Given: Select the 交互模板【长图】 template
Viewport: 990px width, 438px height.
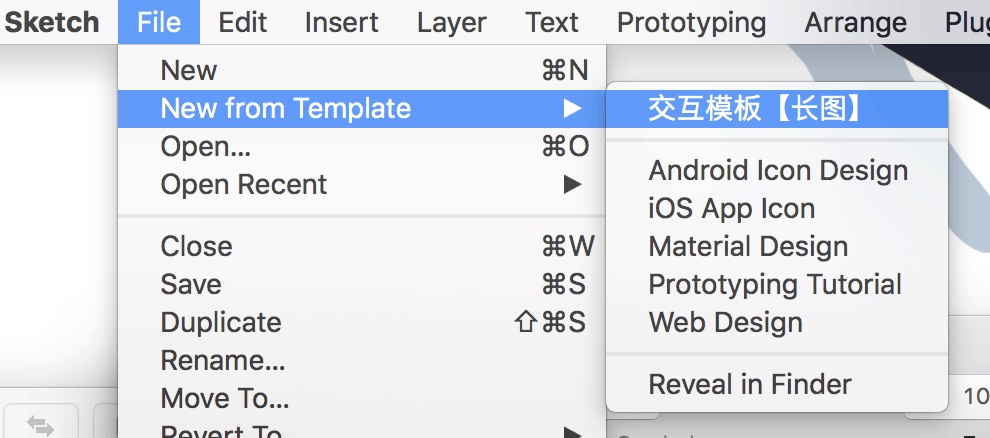Looking at the screenshot, I should point(755,109).
